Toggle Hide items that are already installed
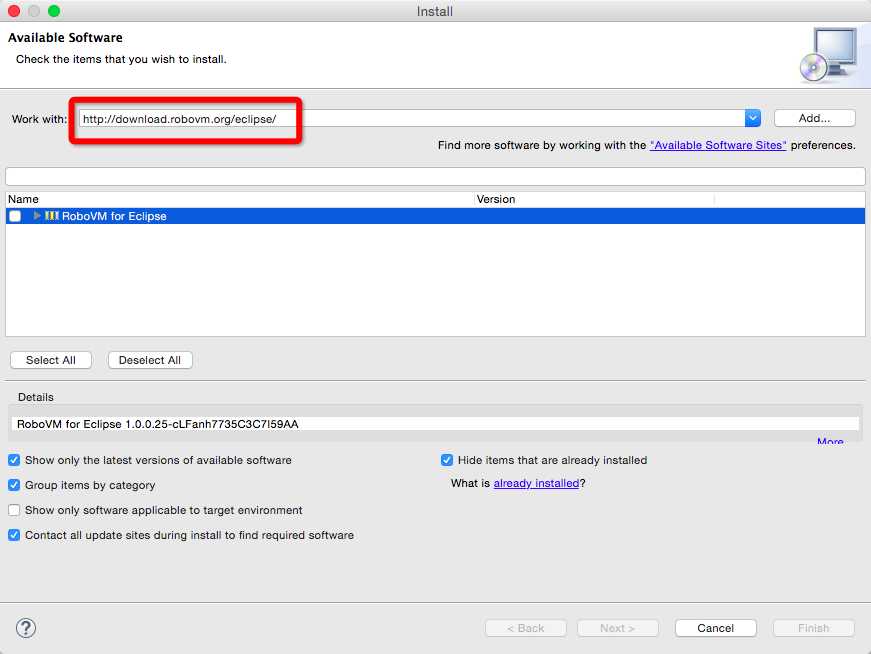Viewport: 871px width, 654px height. pyautogui.click(x=447, y=460)
